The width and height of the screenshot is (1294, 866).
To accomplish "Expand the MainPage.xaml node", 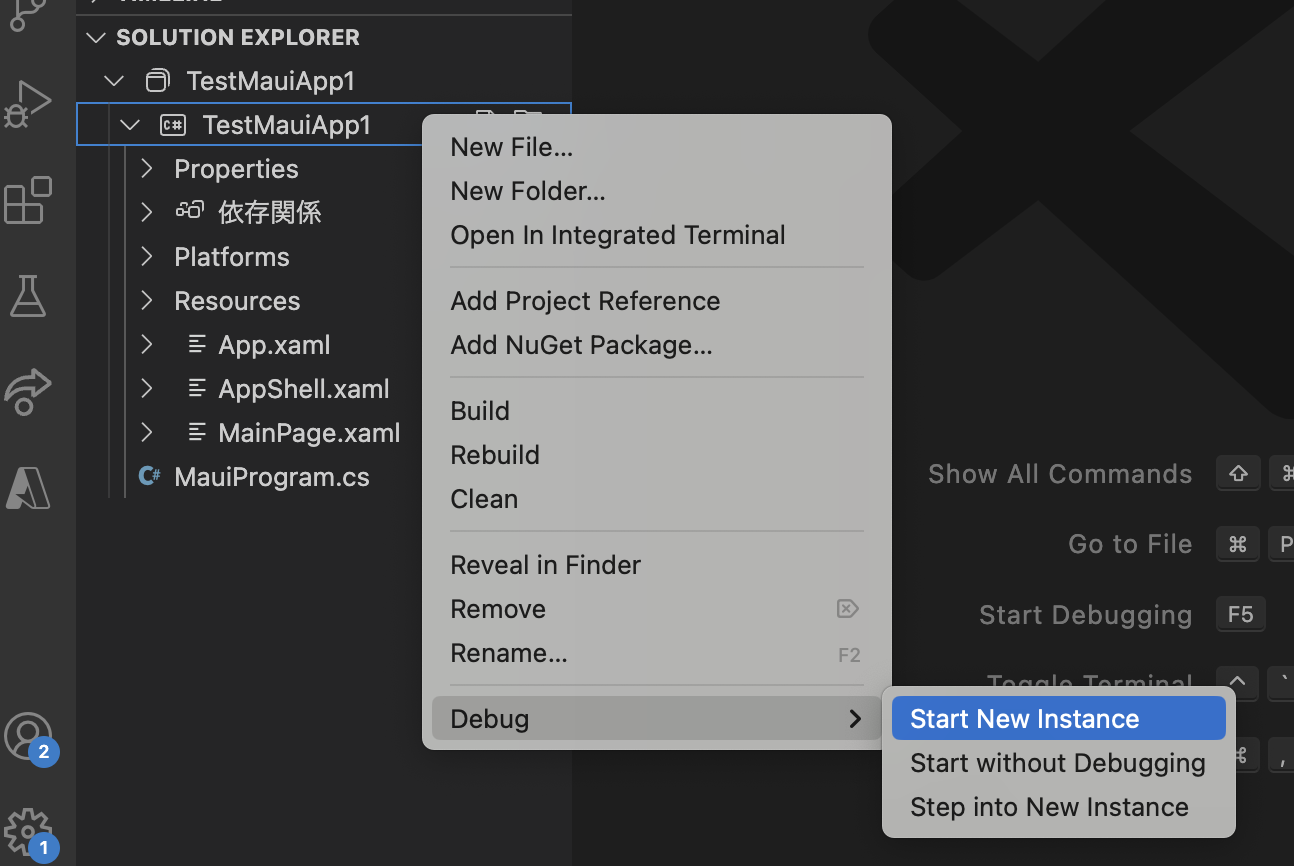I will click(147, 433).
